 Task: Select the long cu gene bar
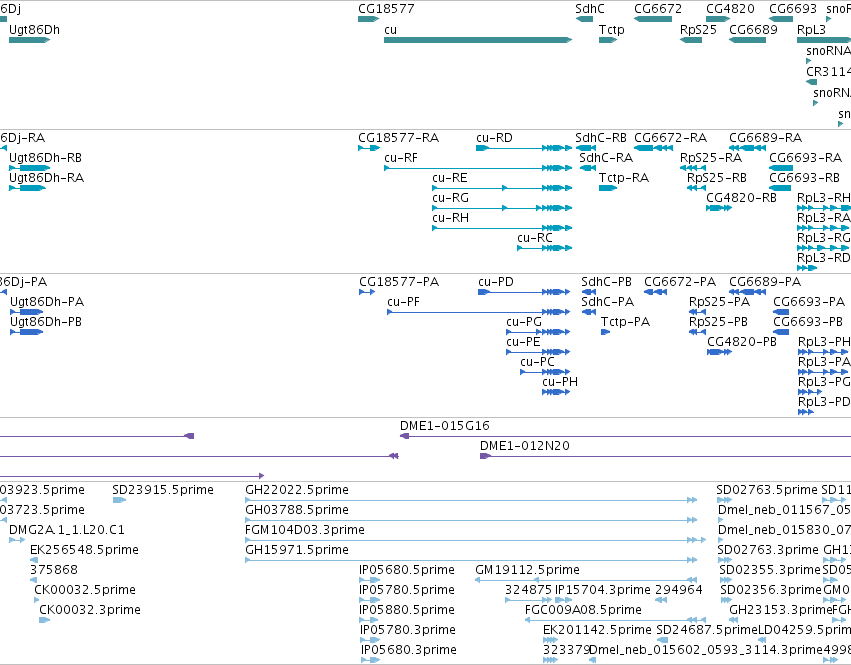pyautogui.click(x=478, y=40)
